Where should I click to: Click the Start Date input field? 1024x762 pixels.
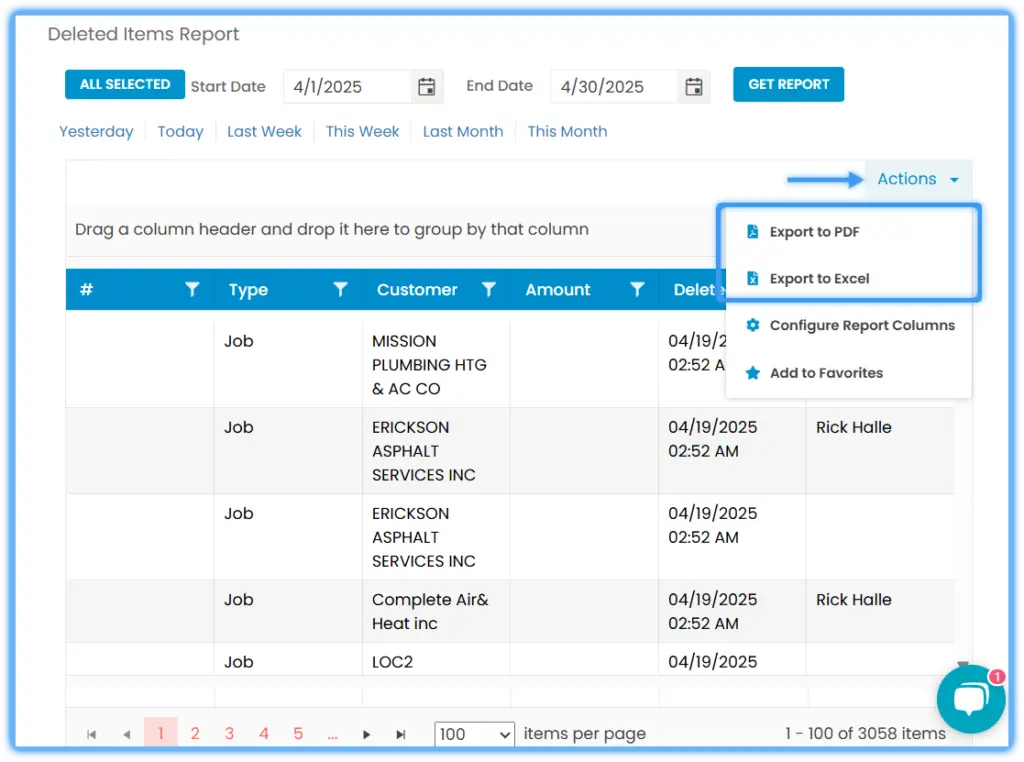coord(347,86)
